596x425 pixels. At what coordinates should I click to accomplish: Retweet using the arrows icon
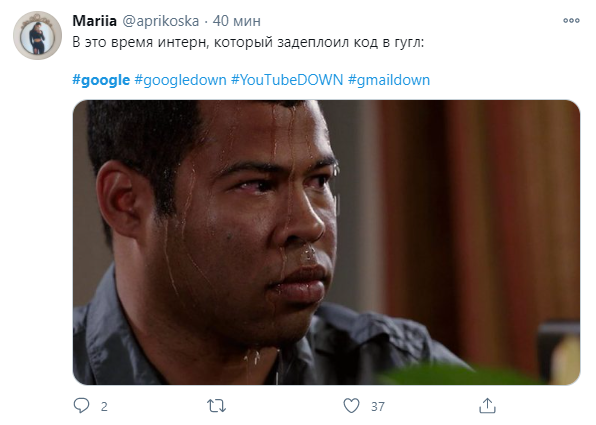pyautogui.click(x=217, y=406)
